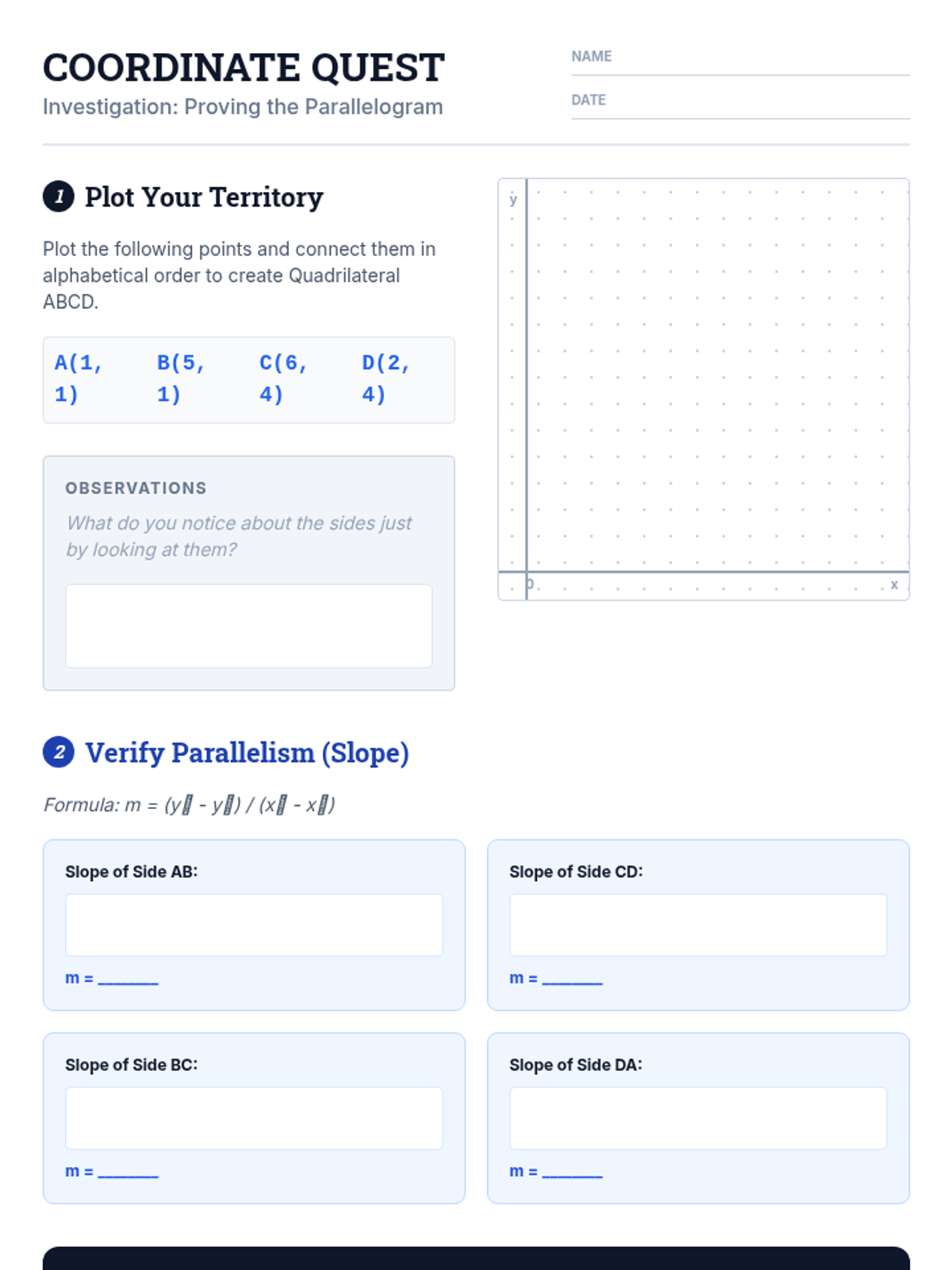Click the m = blank for Side AB
This screenshot has height=1270, width=952.
pyautogui.click(x=128, y=979)
